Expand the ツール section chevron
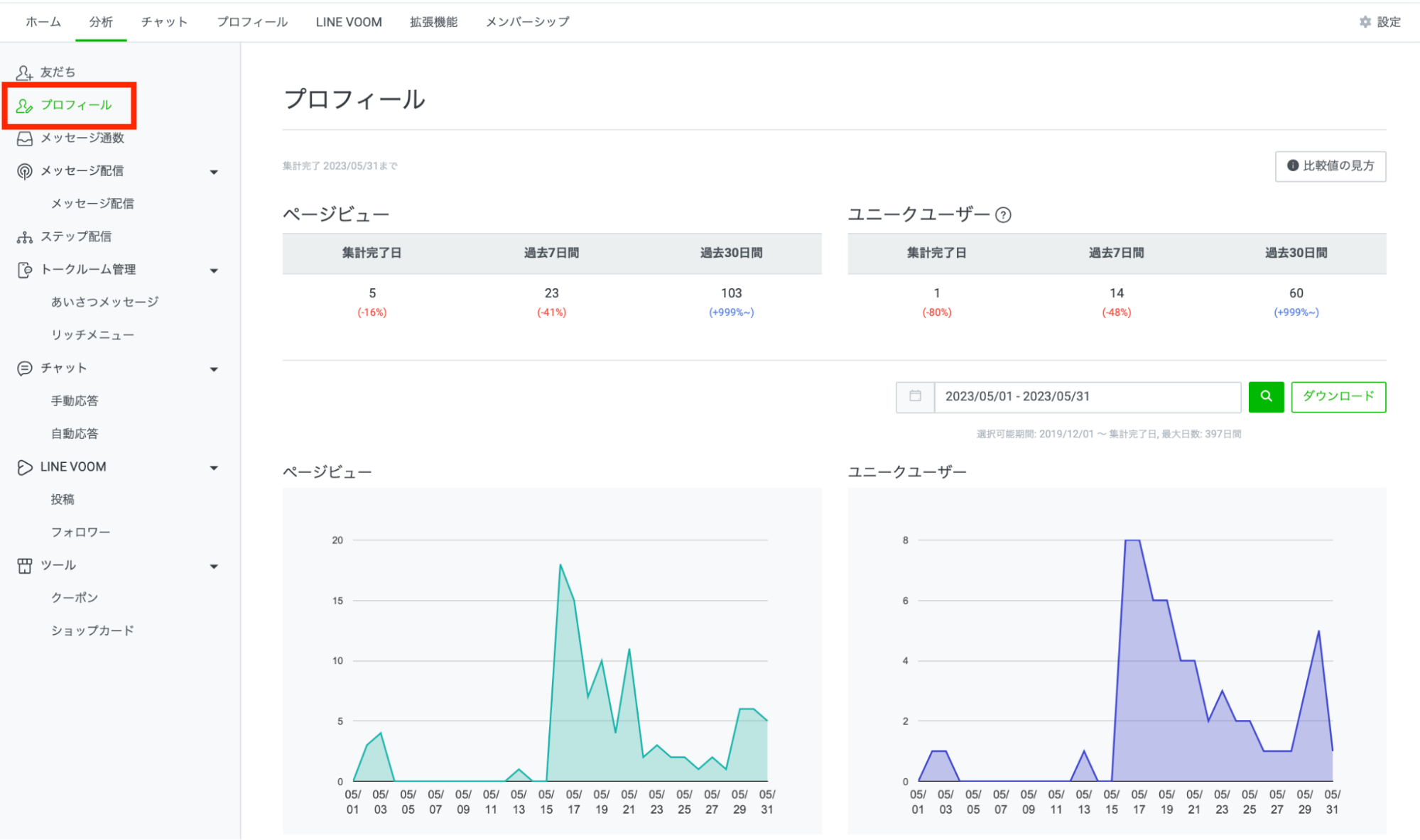1420x840 pixels. (x=213, y=566)
